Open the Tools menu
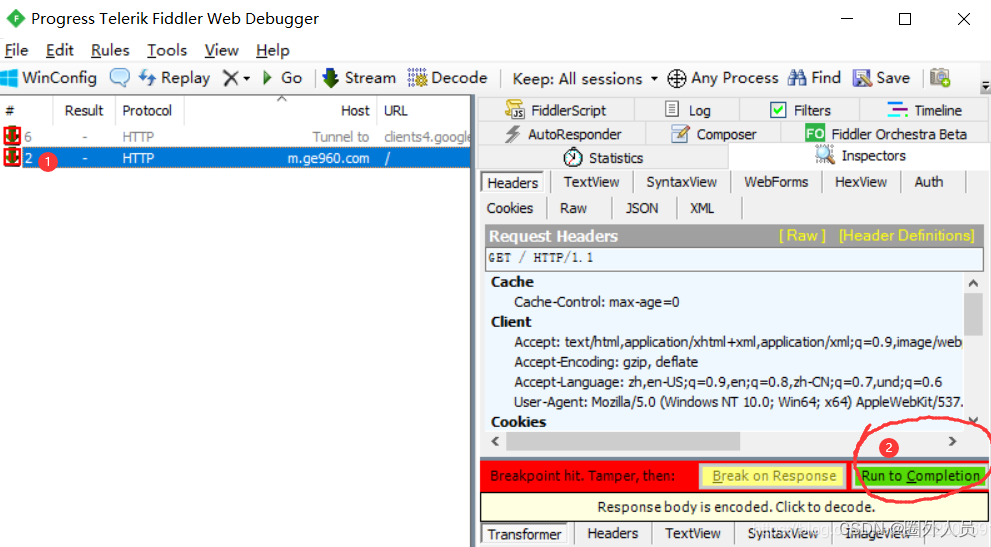991x547 pixels. coord(167,50)
